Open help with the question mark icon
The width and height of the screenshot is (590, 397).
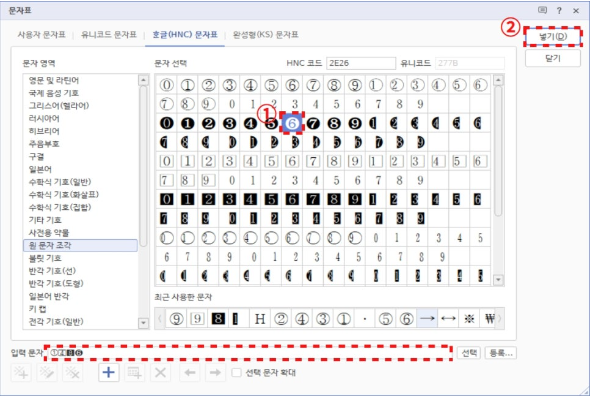(559, 11)
